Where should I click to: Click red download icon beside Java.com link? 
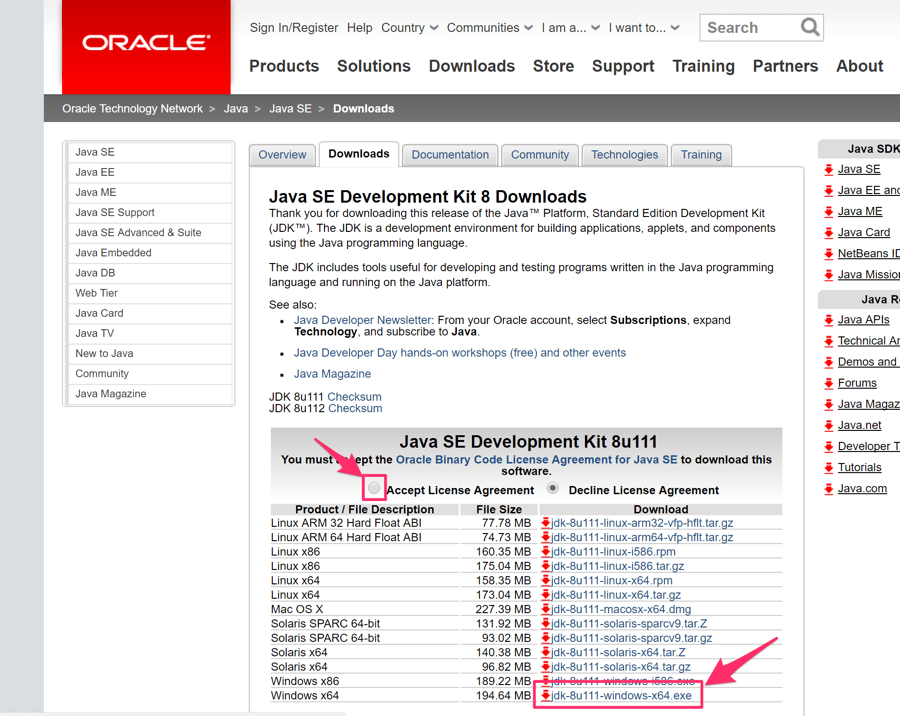click(x=828, y=489)
